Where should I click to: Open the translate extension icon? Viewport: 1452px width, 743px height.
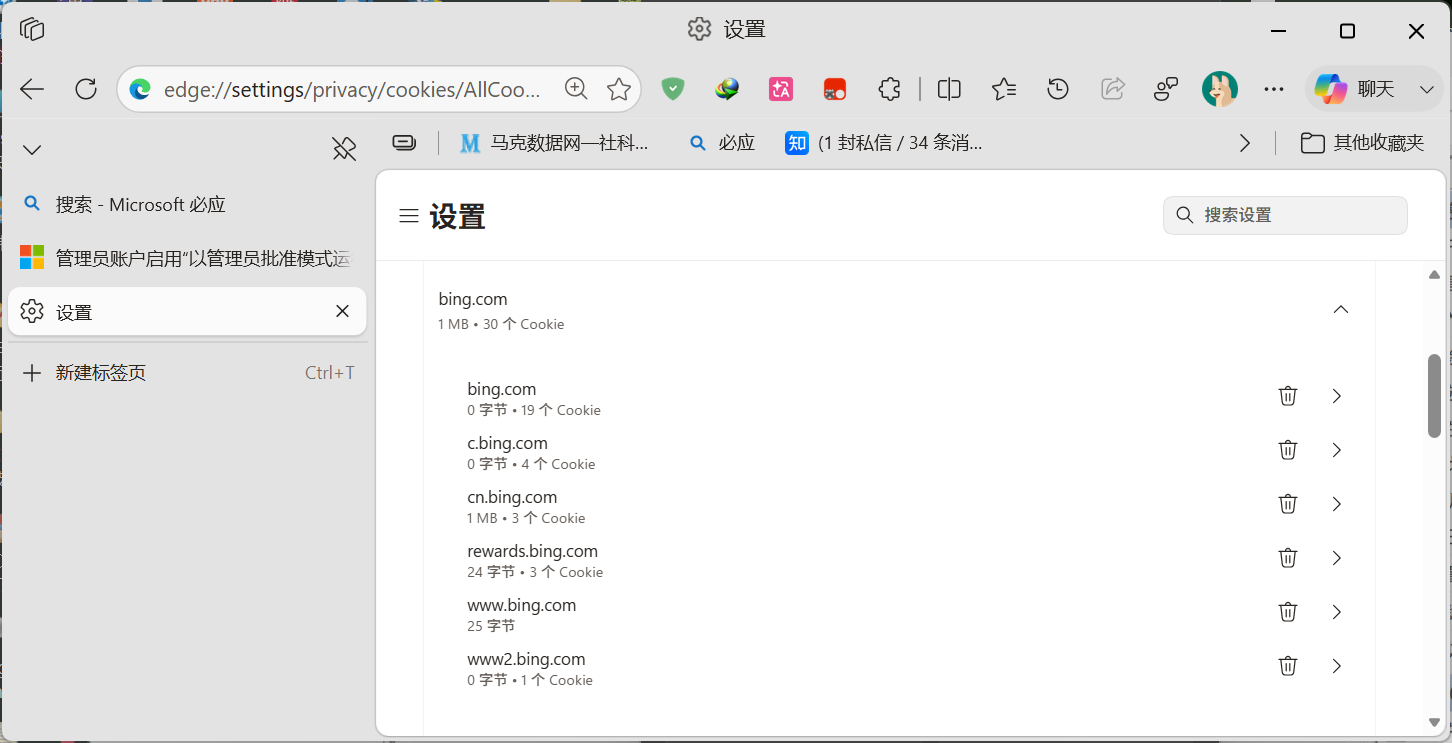point(781,89)
